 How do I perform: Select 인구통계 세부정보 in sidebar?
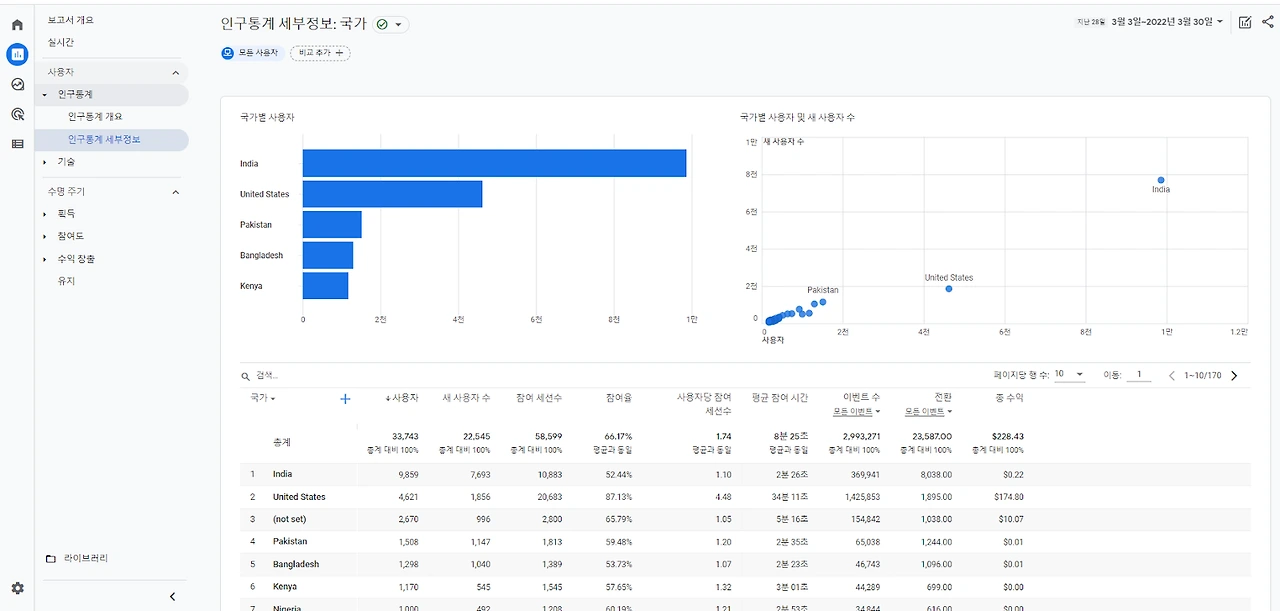[x=104, y=140]
